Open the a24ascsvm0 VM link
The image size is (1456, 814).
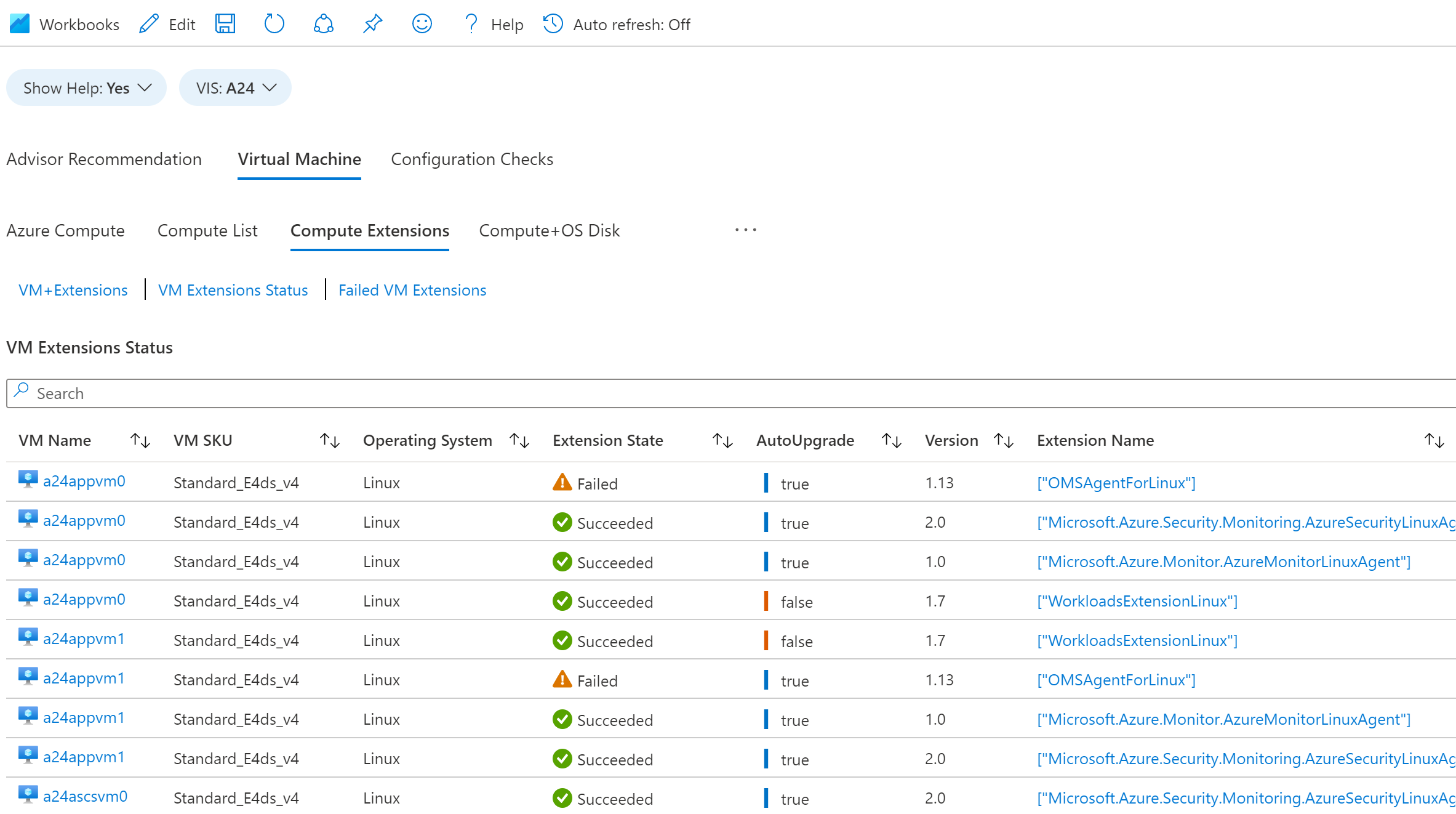click(x=85, y=796)
